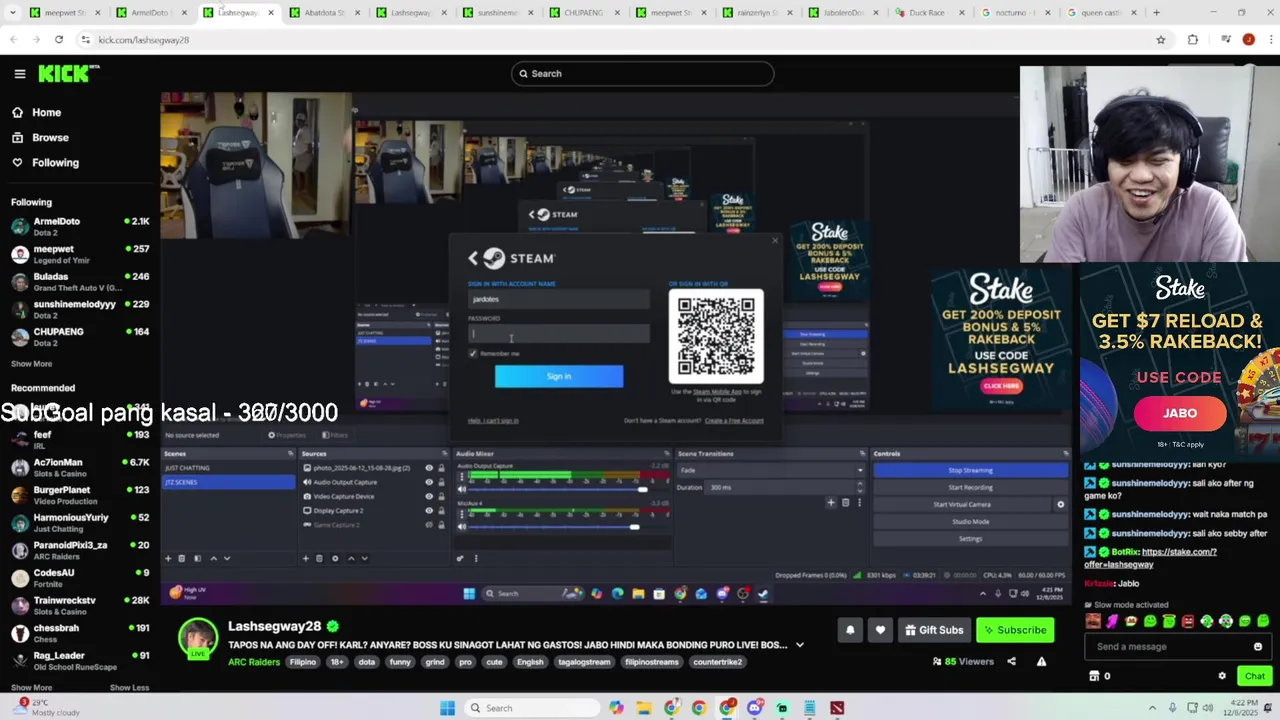Open Windows Start menu
The image size is (1280, 720).
(447, 708)
